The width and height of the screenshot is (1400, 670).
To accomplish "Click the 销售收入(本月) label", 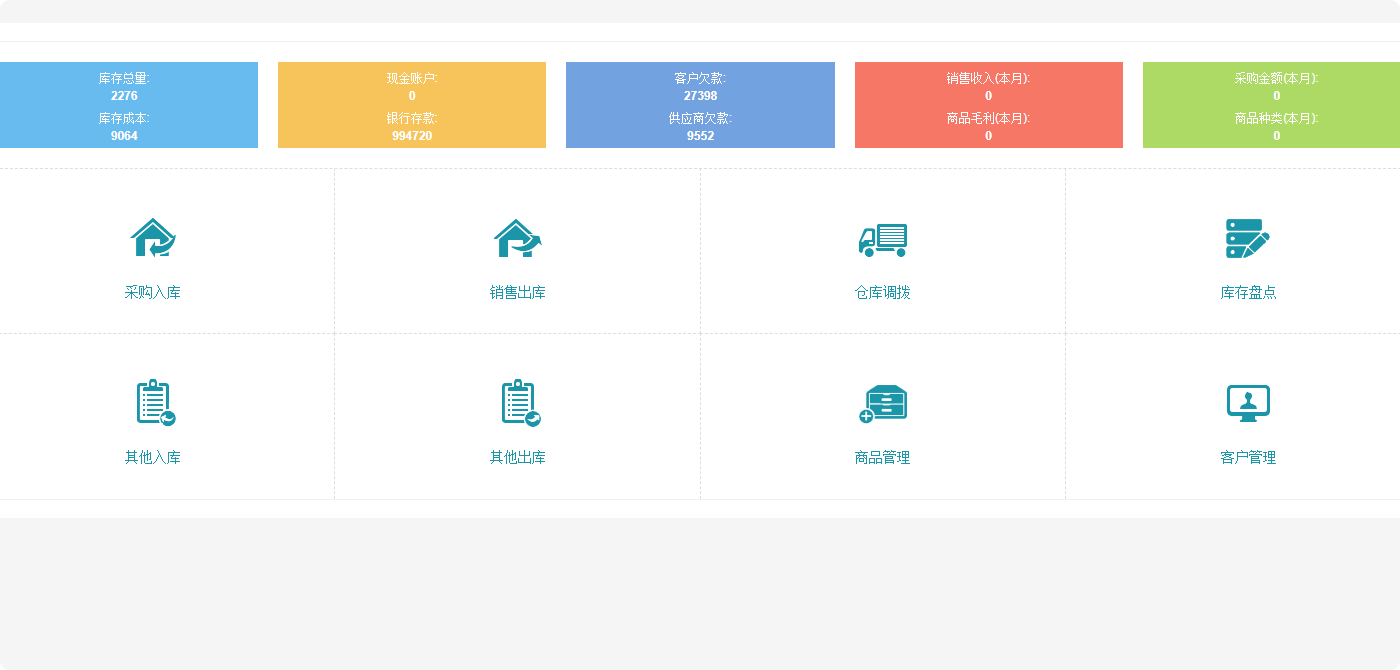I will point(988,78).
